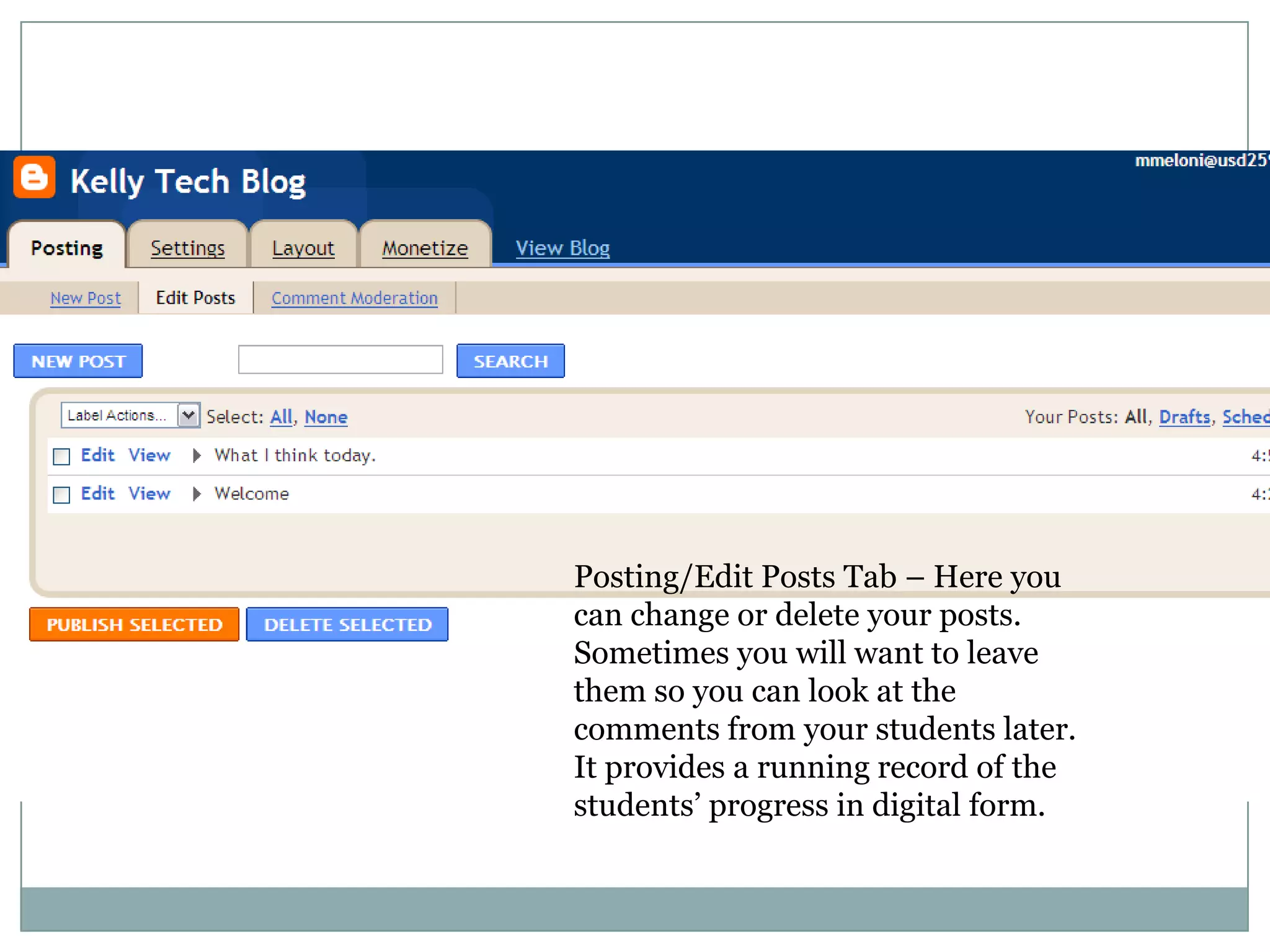View the 'Welcome' post
Screen dimensions: 1270x952
(x=149, y=493)
